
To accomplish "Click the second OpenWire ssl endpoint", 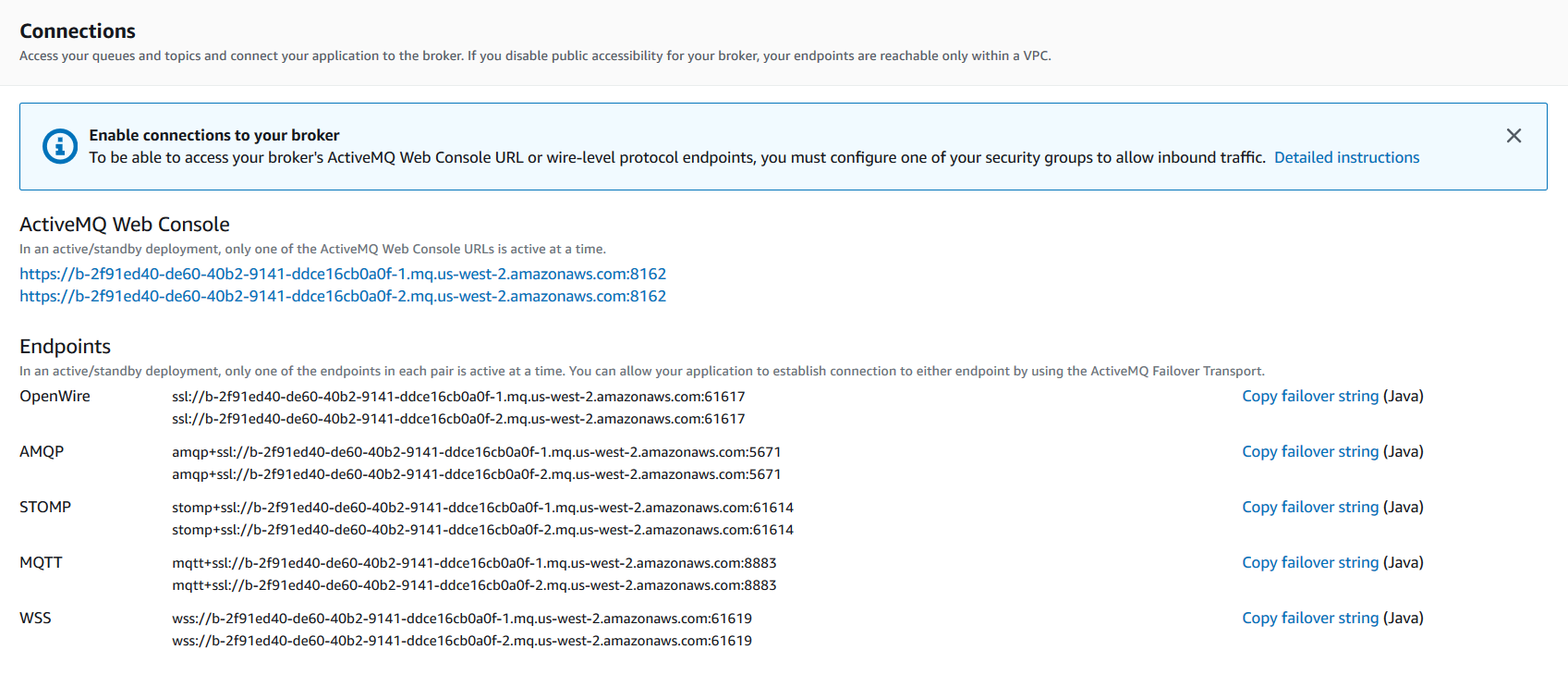I will (458, 419).
